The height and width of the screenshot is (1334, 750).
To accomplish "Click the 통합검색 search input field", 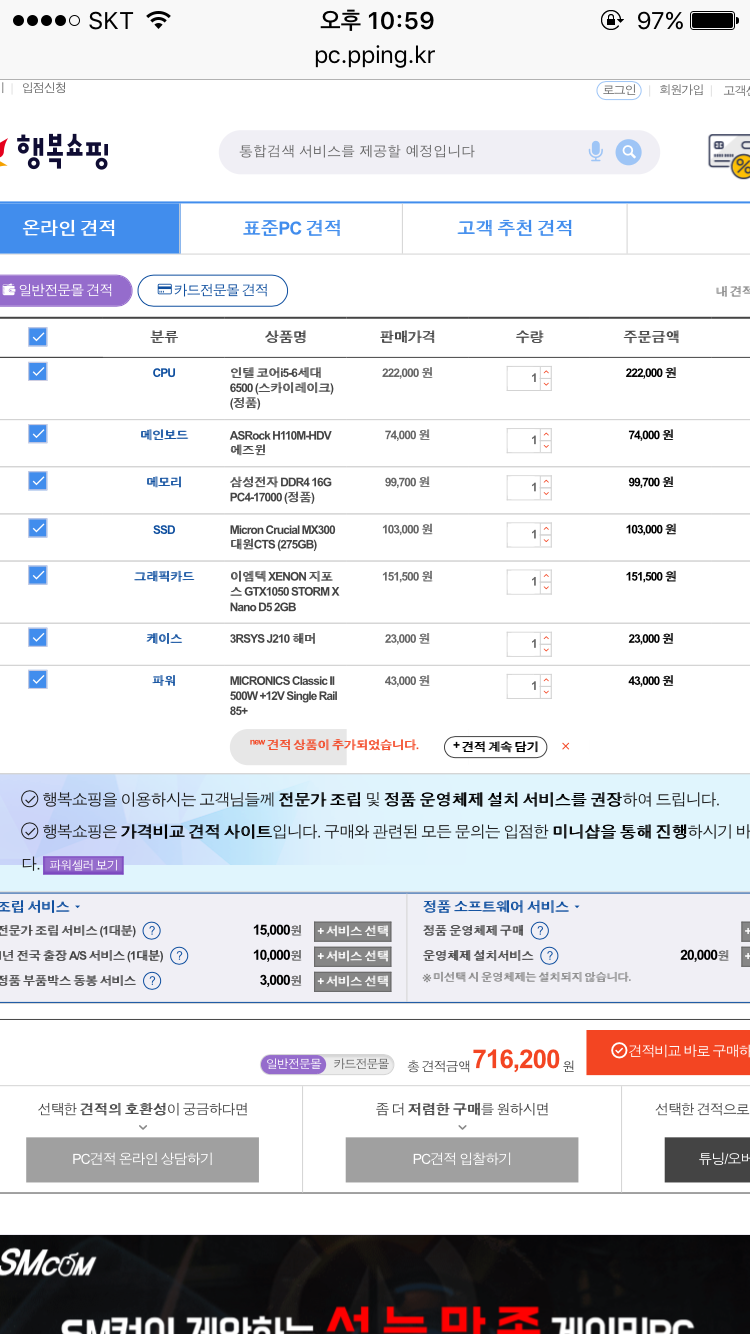I will (400, 152).
